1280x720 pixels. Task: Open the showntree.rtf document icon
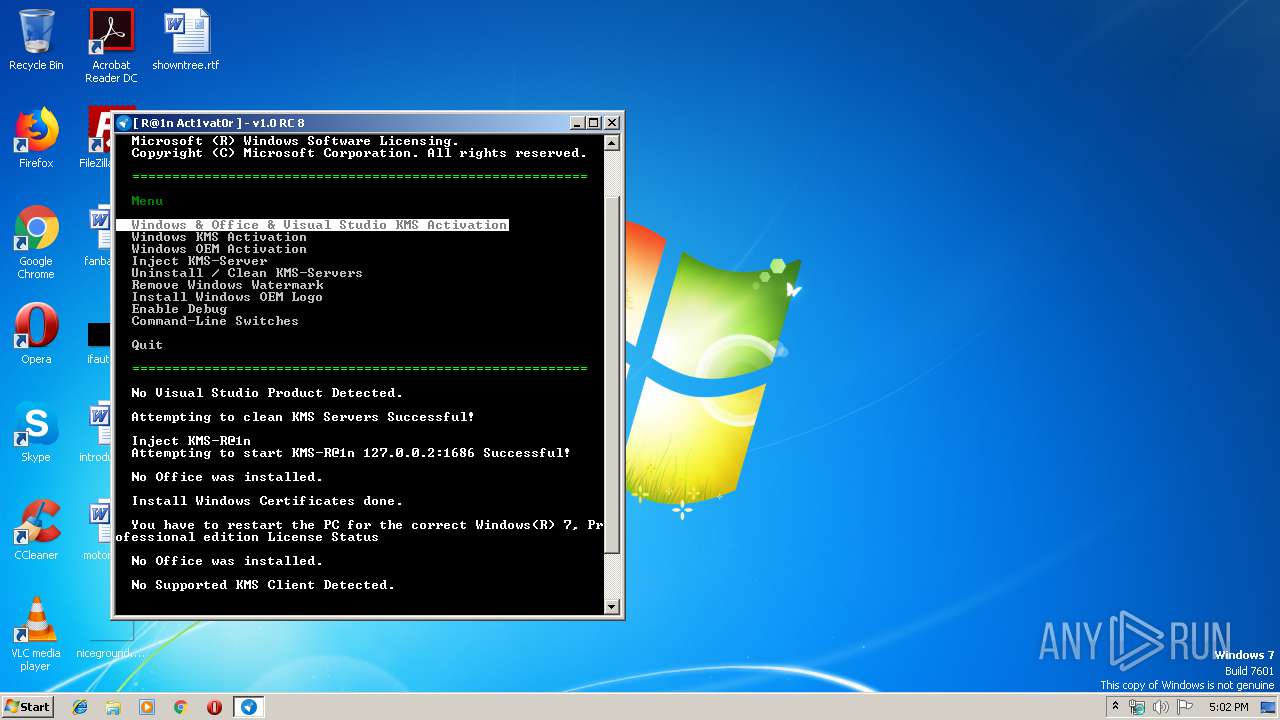point(186,40)
